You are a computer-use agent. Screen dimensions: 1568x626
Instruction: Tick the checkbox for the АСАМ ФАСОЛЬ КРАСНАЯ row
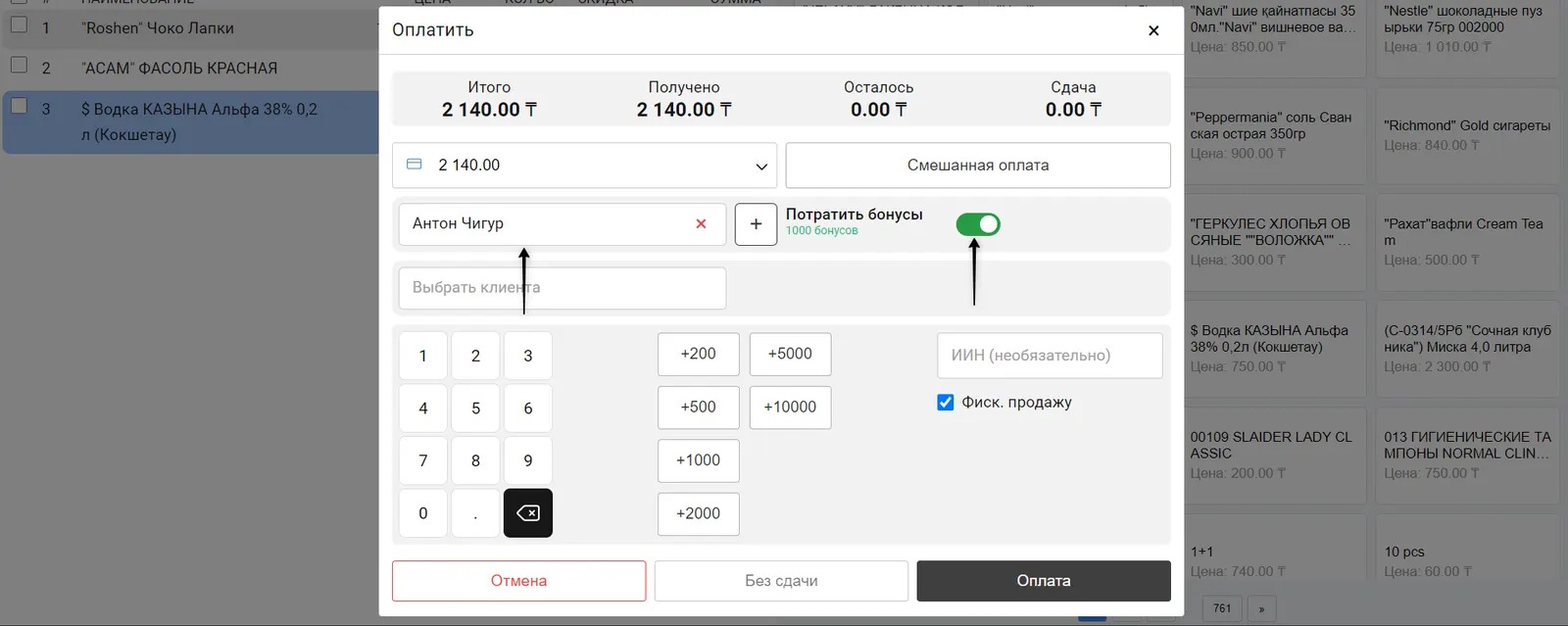19,65
